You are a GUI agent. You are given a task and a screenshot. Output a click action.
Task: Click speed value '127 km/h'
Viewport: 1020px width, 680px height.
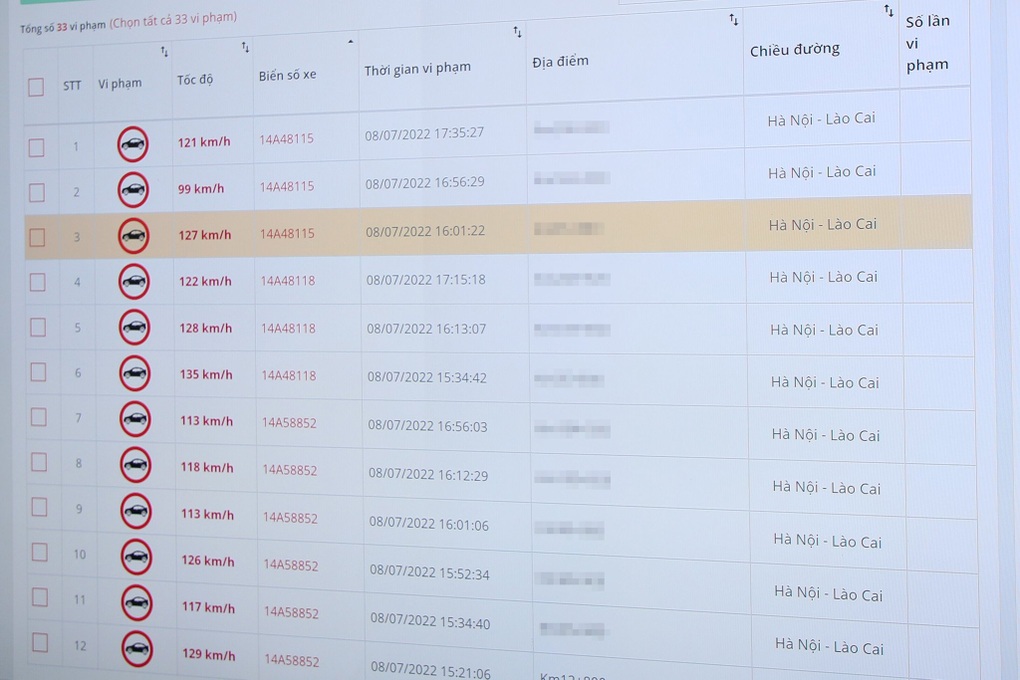pyautogui.click(x=205, y=235)
